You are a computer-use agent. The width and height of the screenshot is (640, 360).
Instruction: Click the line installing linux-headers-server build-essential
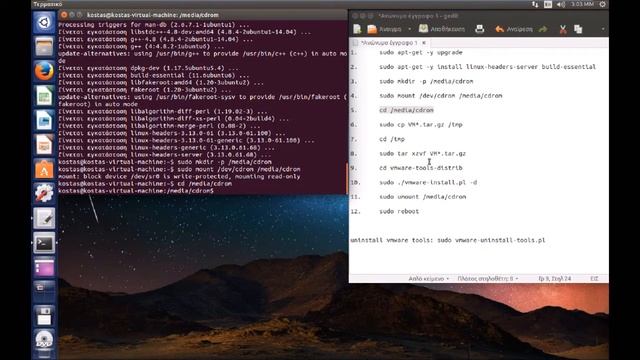487,67
